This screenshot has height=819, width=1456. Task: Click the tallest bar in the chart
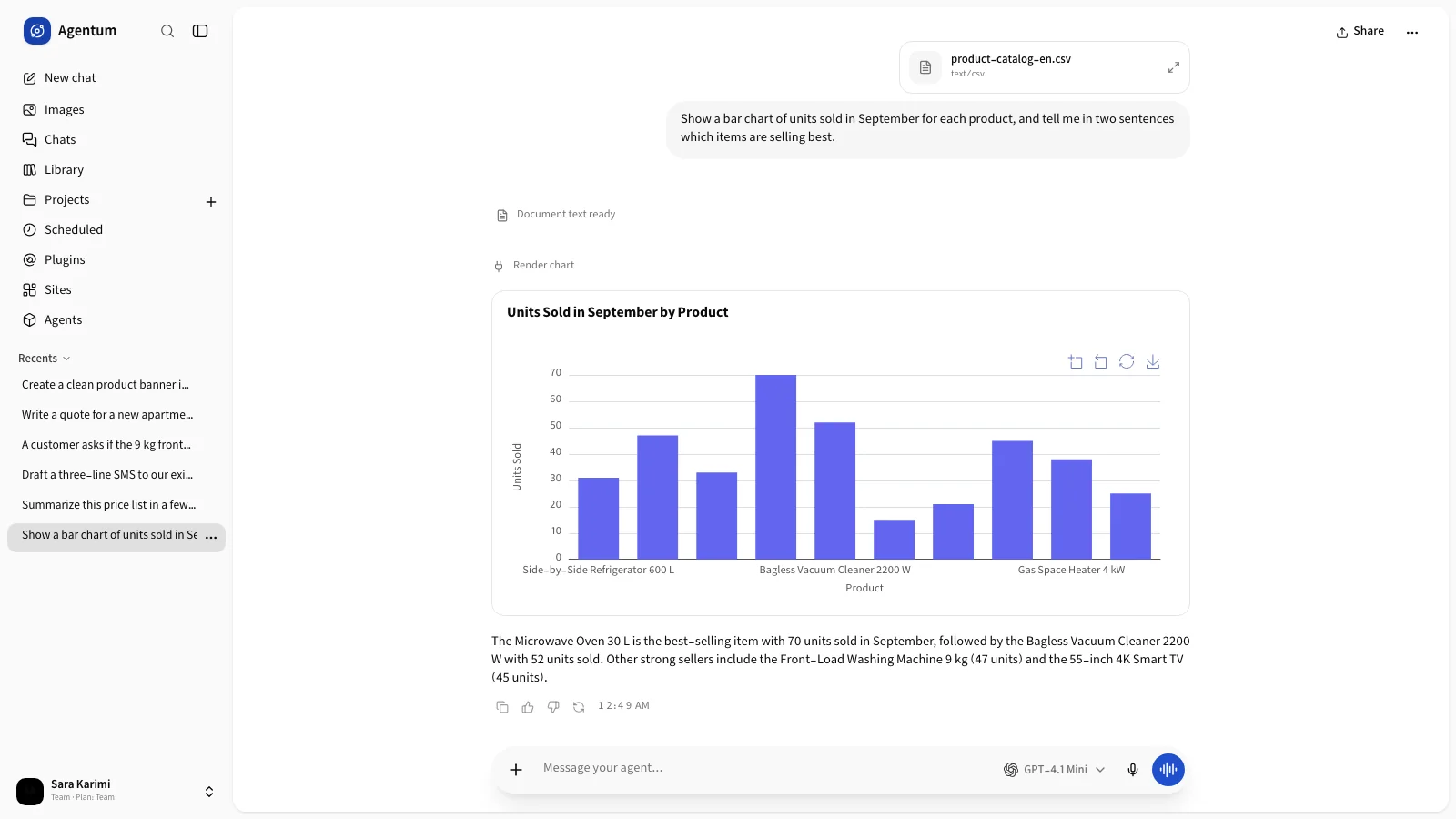click(775, 467)
